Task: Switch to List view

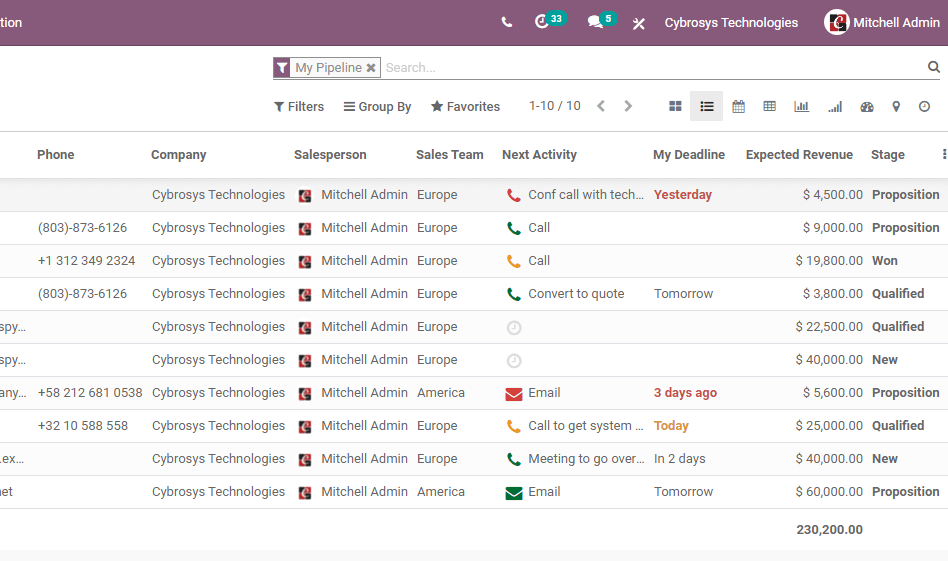Action: coord(707,106)
